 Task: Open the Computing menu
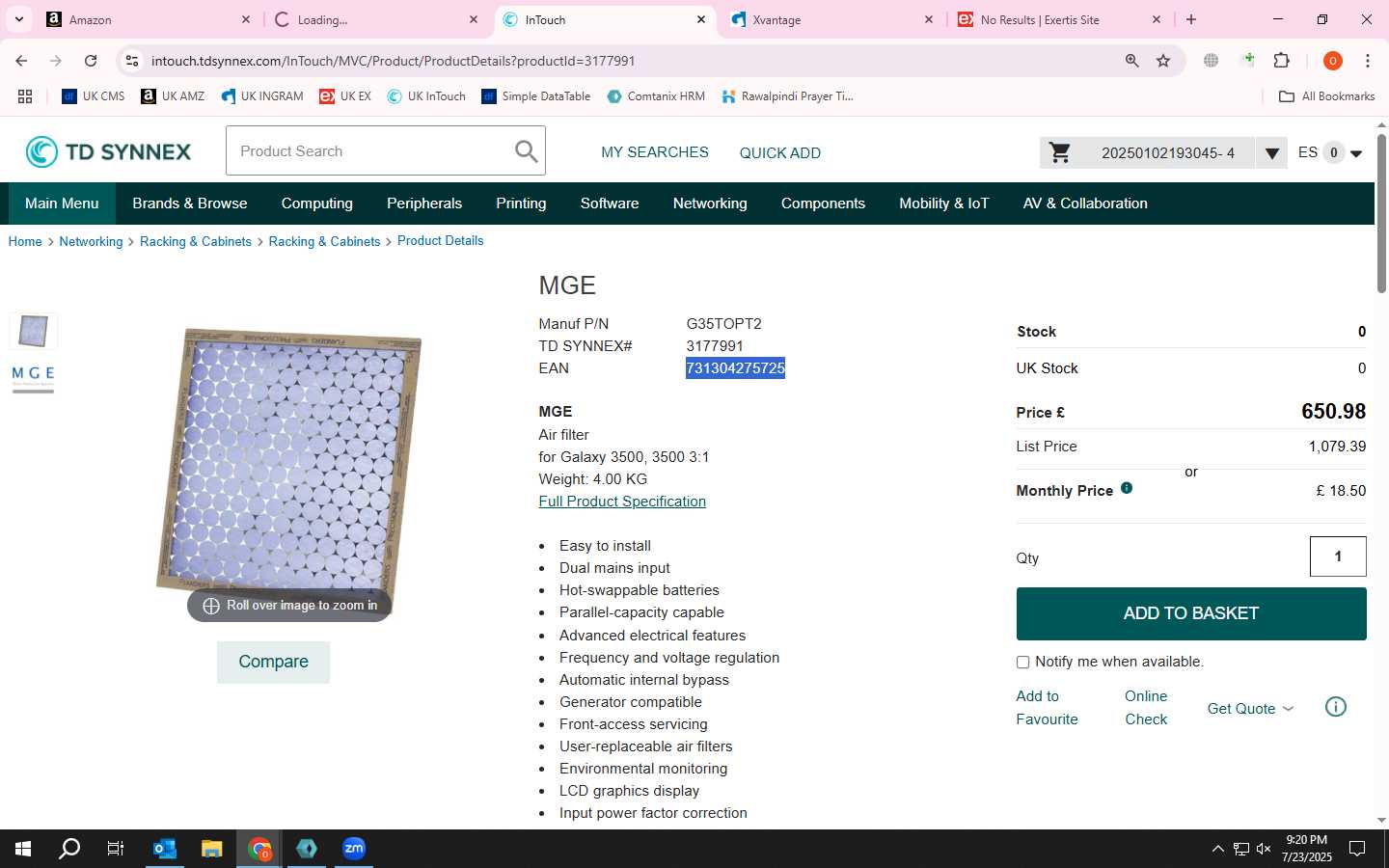[317, 203]
